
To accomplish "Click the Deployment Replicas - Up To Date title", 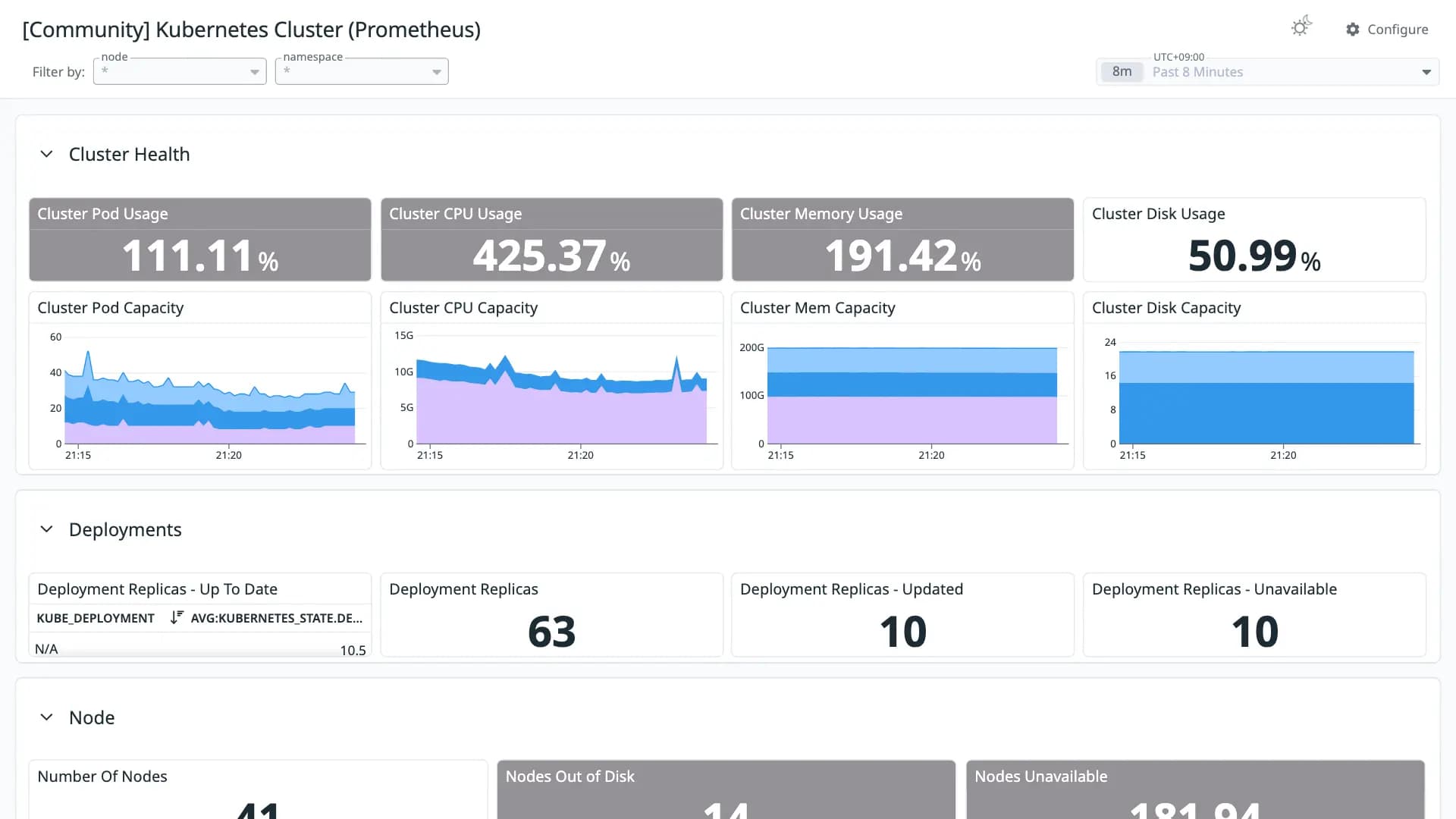I will [x=157, y=589].
